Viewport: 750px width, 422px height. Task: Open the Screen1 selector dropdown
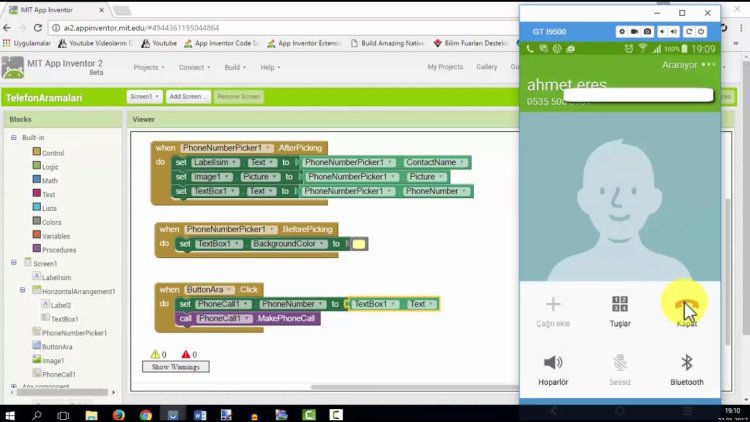144,97
